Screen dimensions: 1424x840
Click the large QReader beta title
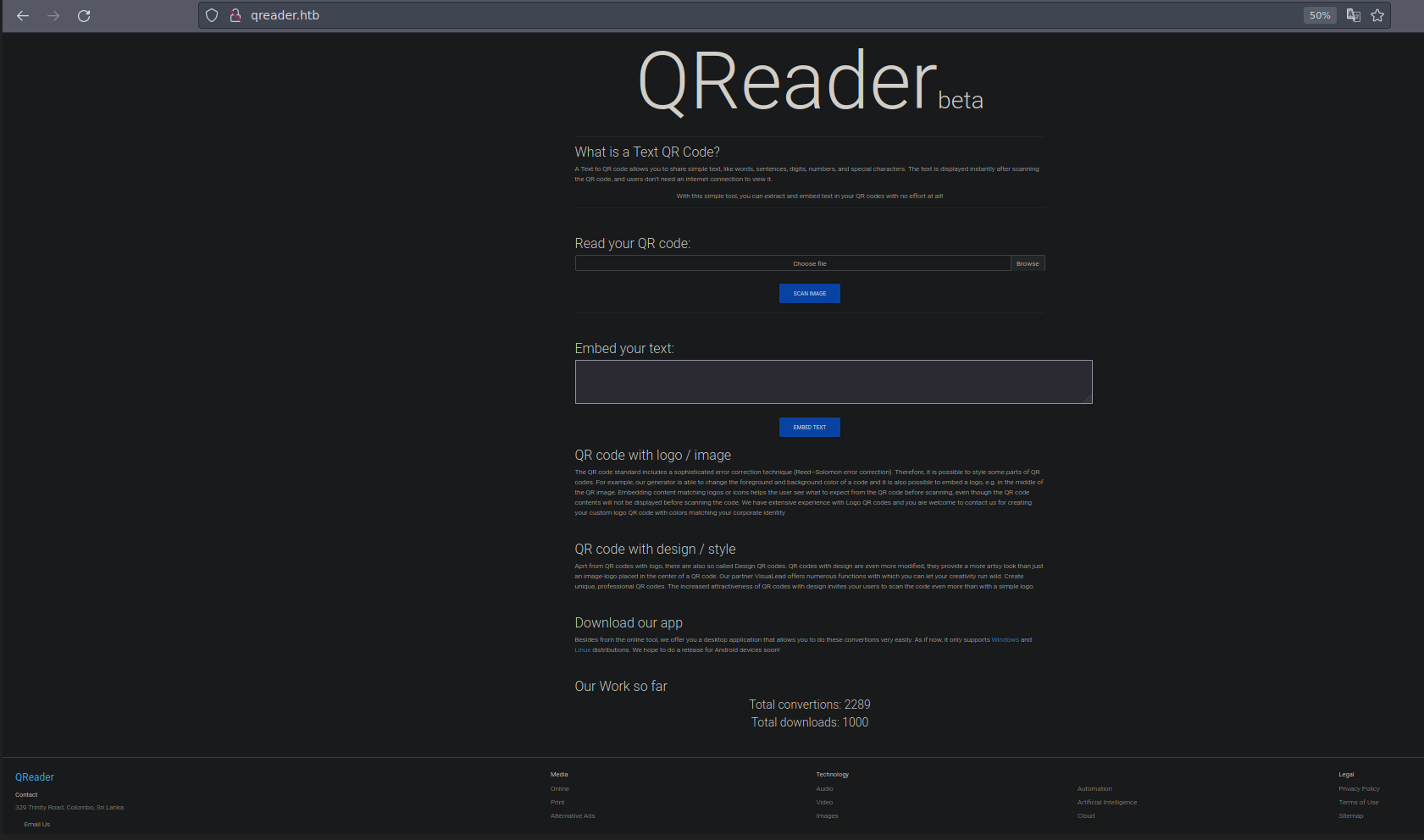810,81
